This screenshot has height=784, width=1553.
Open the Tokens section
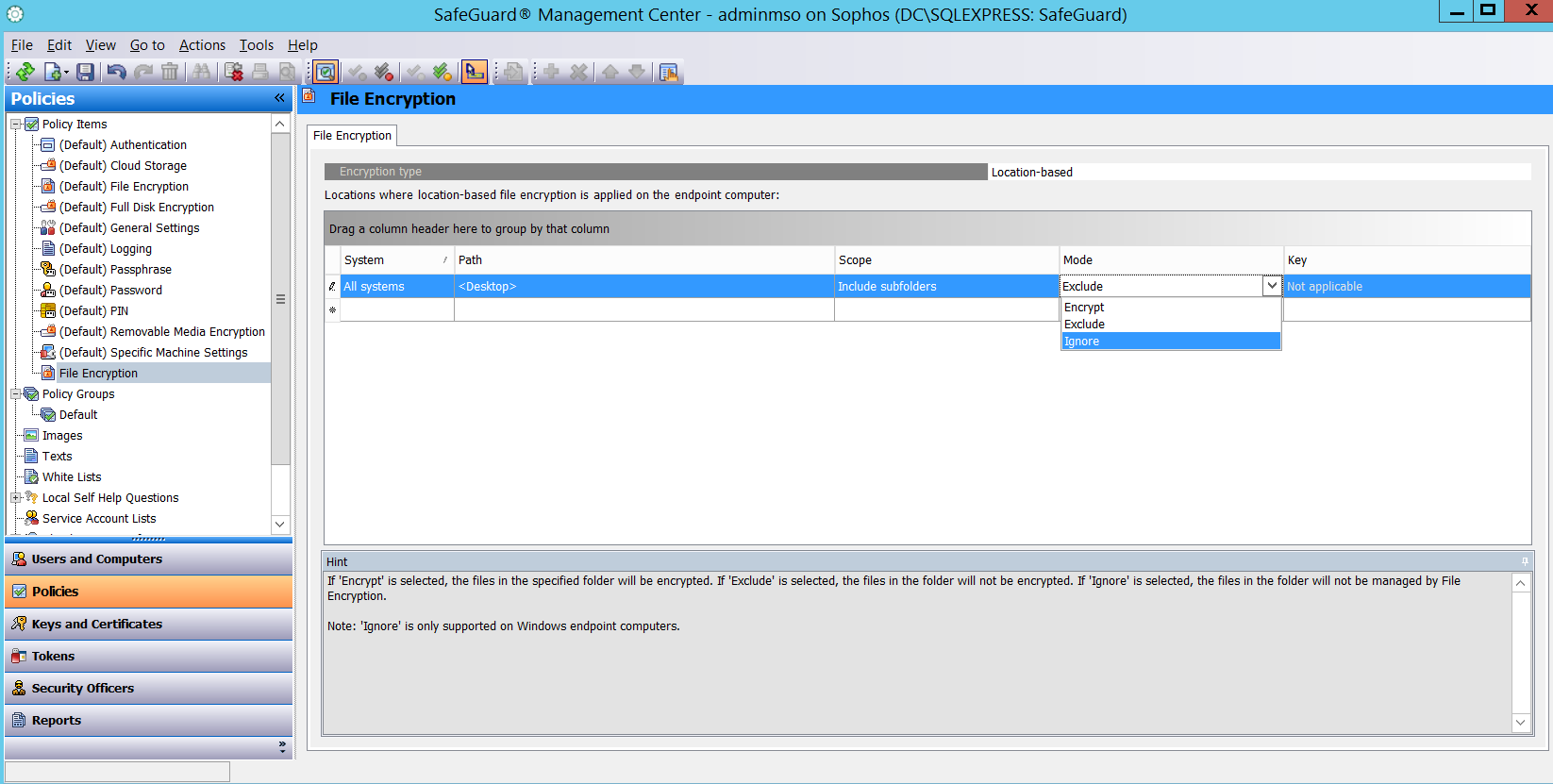click(149, 657)
